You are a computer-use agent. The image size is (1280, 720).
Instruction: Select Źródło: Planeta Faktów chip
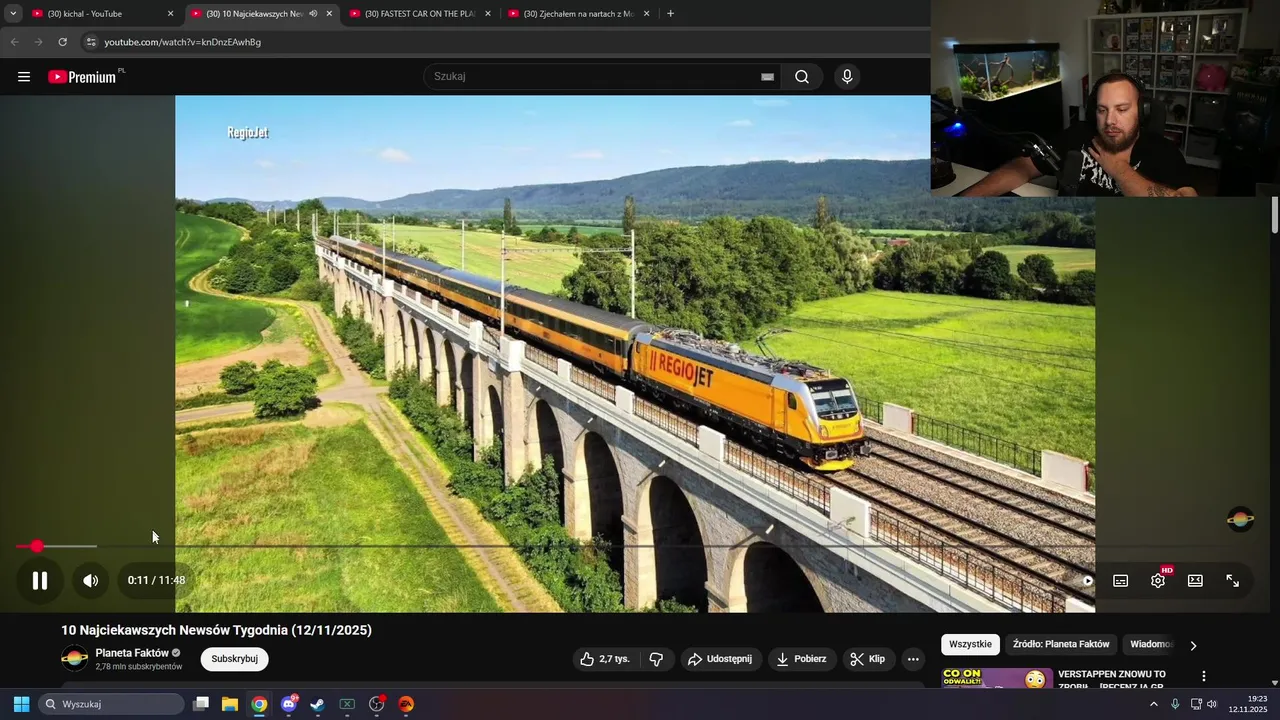tap(1061, 645)
